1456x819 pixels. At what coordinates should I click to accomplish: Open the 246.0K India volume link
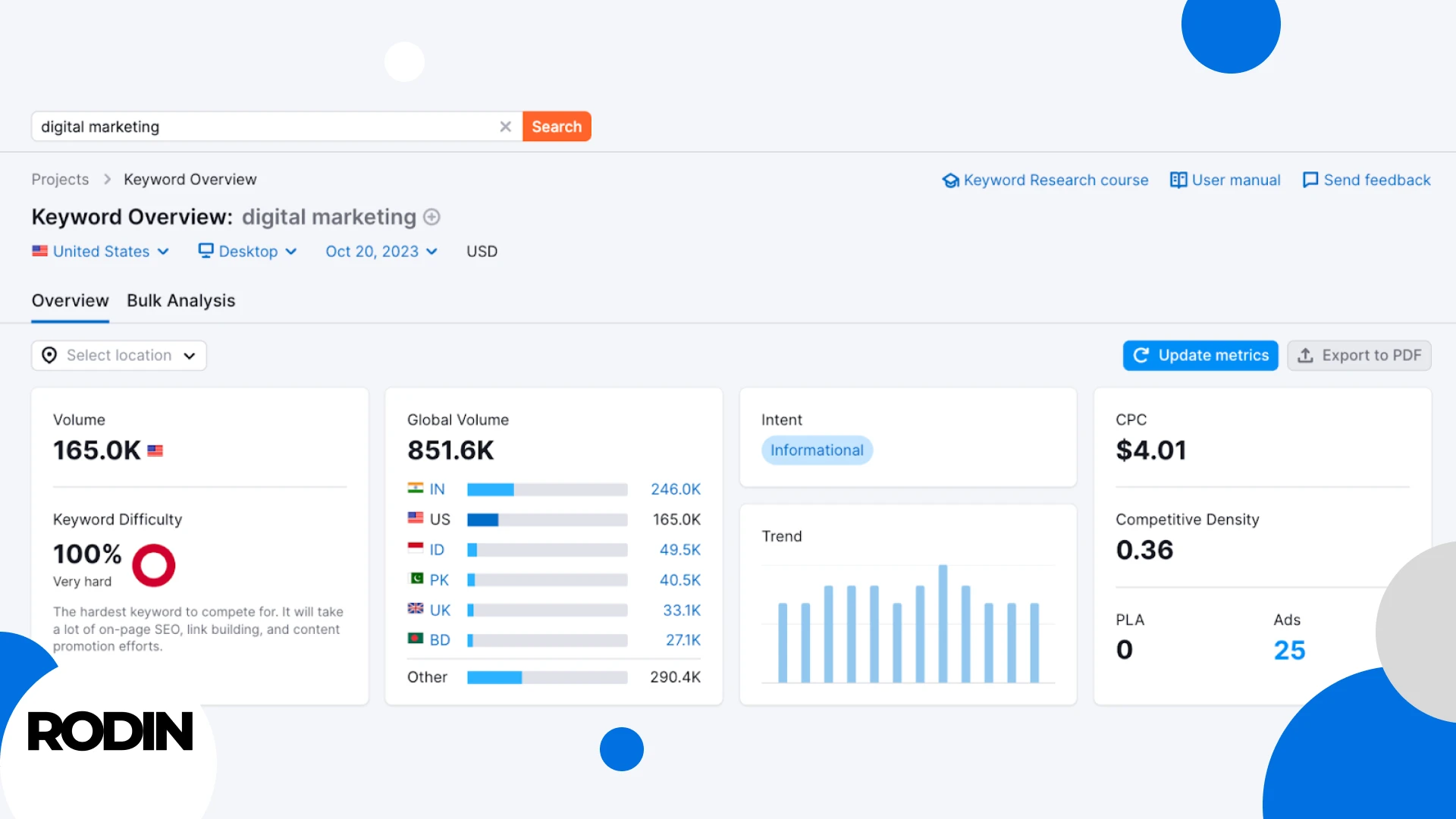tap(676, 490)
